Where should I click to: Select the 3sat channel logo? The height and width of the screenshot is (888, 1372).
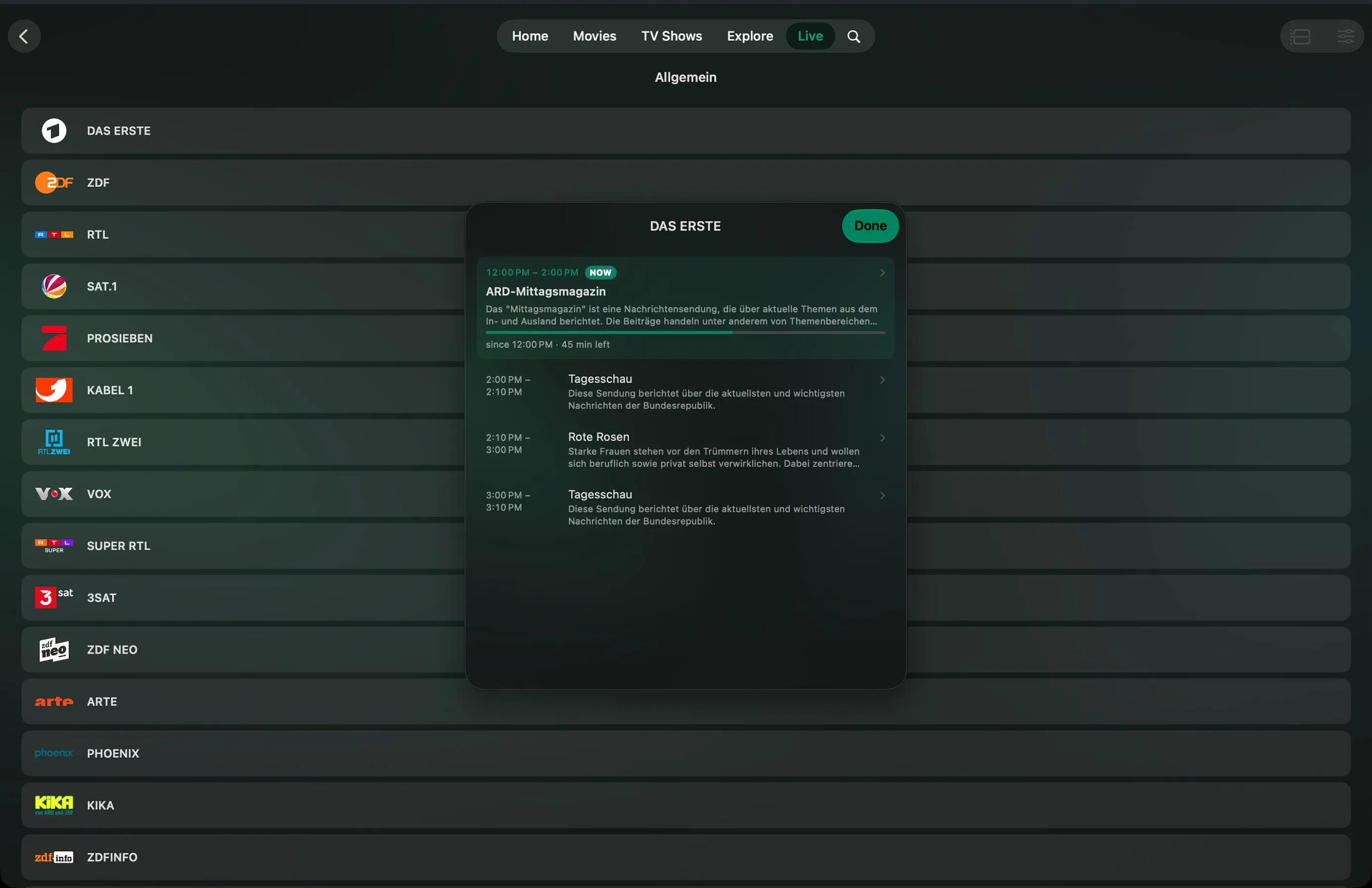[x=54, y=598]
